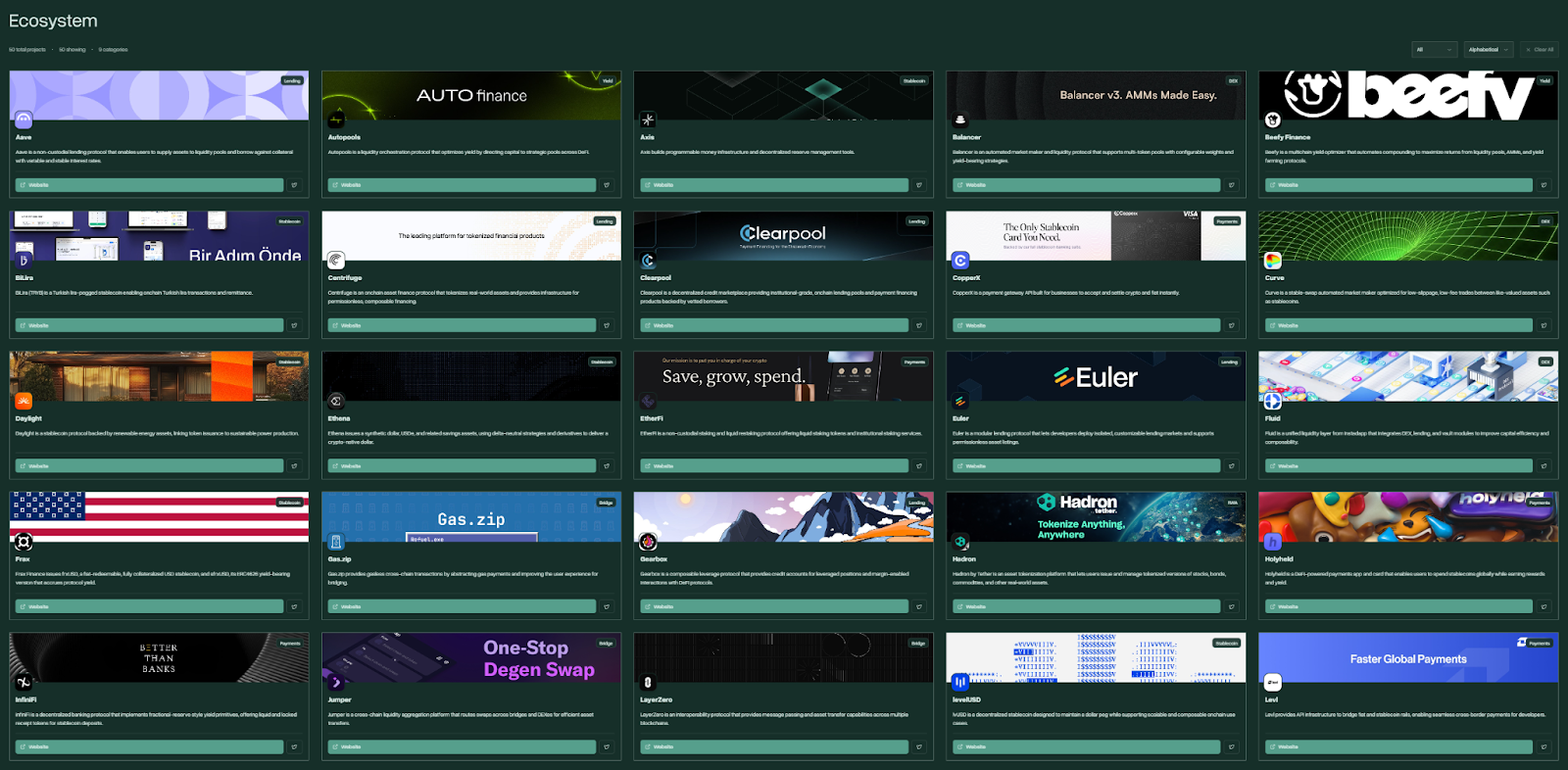Click the Gas.zip logo icon
Screen dimensions: 1568x770
click(336, 542)
